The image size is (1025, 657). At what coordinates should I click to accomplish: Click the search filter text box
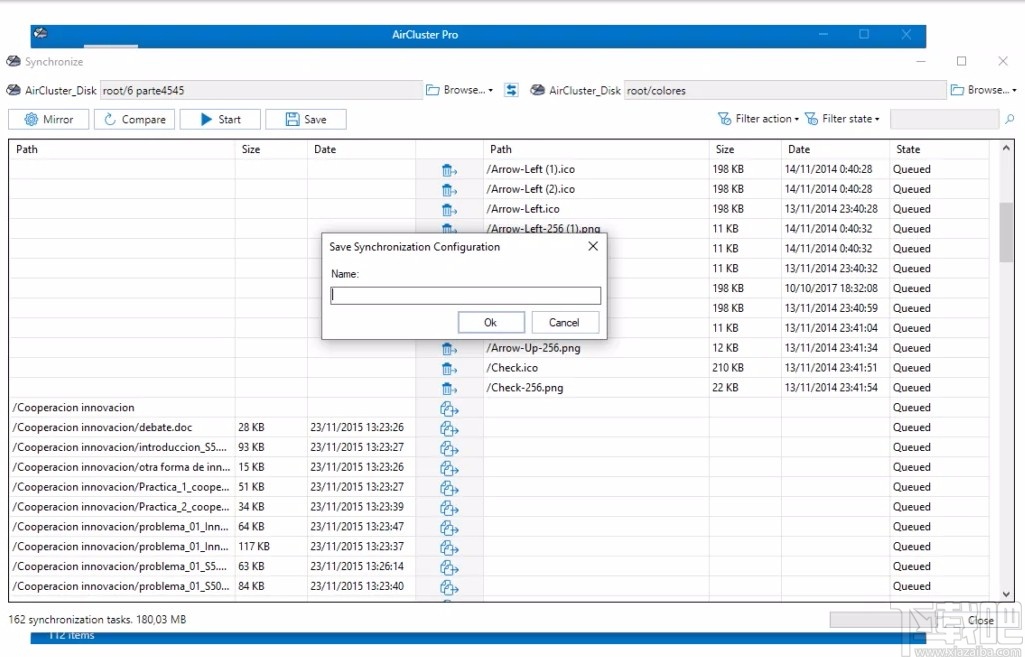click(944, 119)
